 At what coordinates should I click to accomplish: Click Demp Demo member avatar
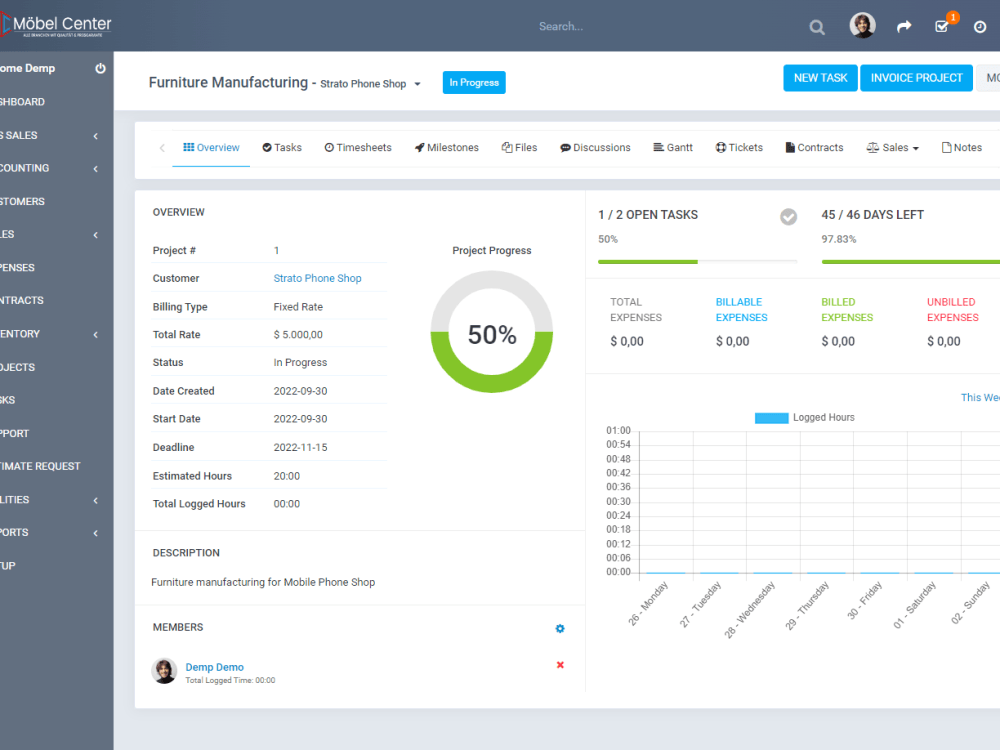tap(164, 671)
